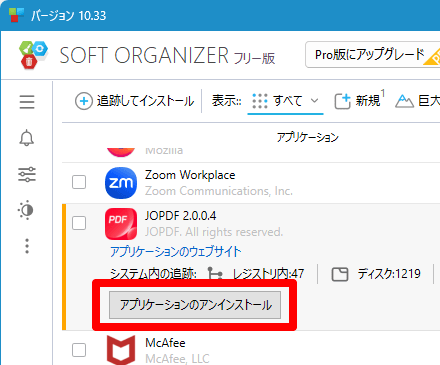Screen dimensions: 440x365
Task: Click アプリケーションのアンインストール button
Action: click(x=195, y=305)
